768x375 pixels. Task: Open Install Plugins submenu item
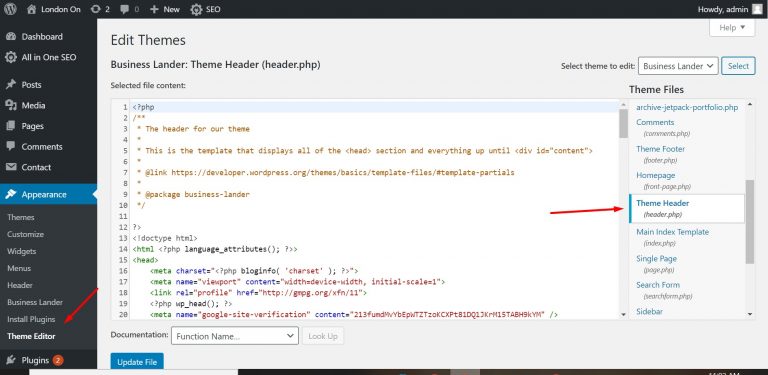click(x=31, y=319)
